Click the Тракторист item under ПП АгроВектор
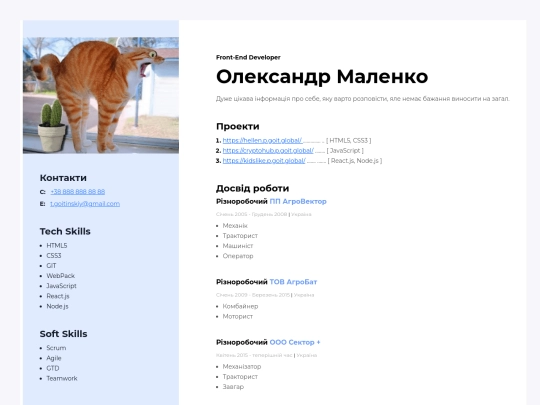 tap(240, 236)
